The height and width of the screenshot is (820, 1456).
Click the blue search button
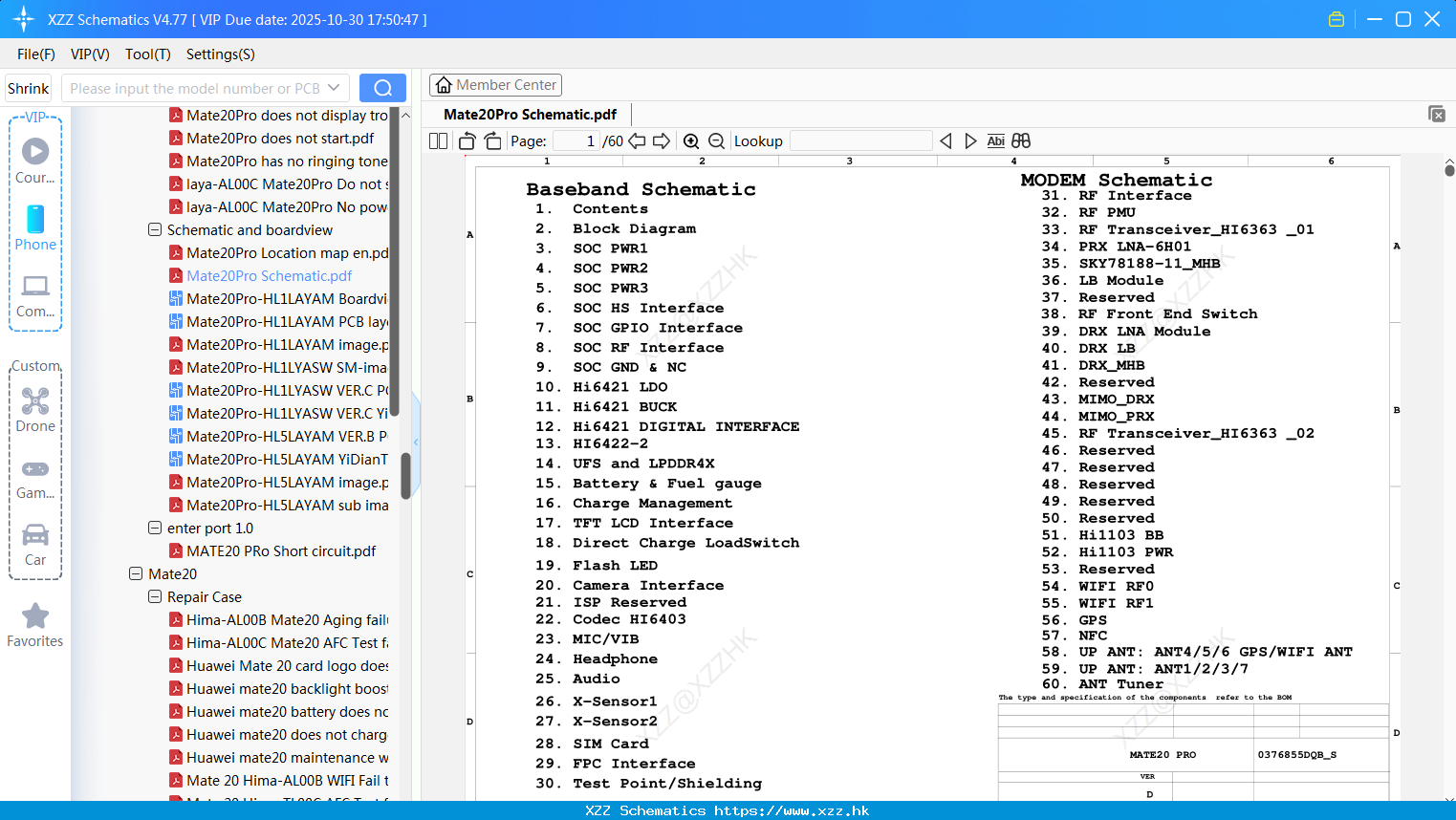click(382, 88)
